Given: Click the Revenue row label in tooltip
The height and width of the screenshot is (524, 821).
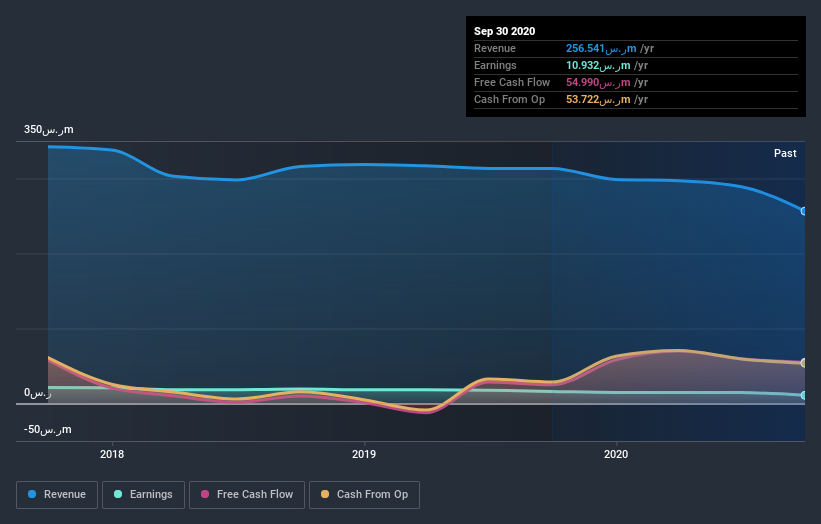Looking at the screenshot, I should 495,49.
